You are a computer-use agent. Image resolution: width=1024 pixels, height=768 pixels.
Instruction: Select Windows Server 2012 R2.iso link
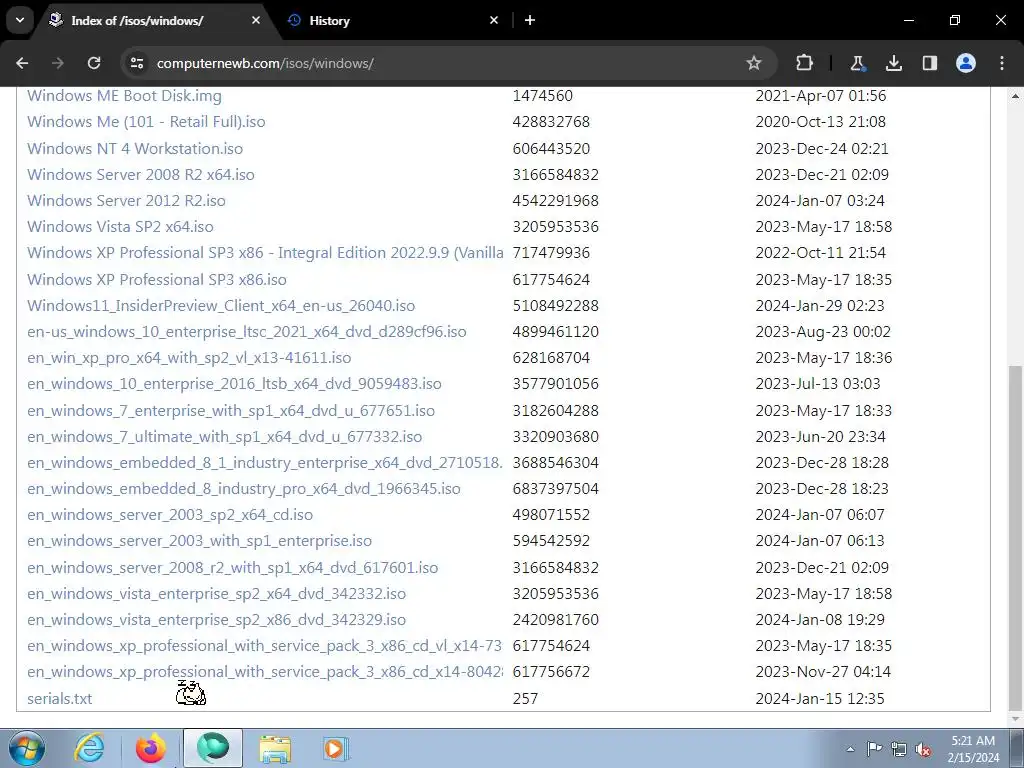point(126,201)
